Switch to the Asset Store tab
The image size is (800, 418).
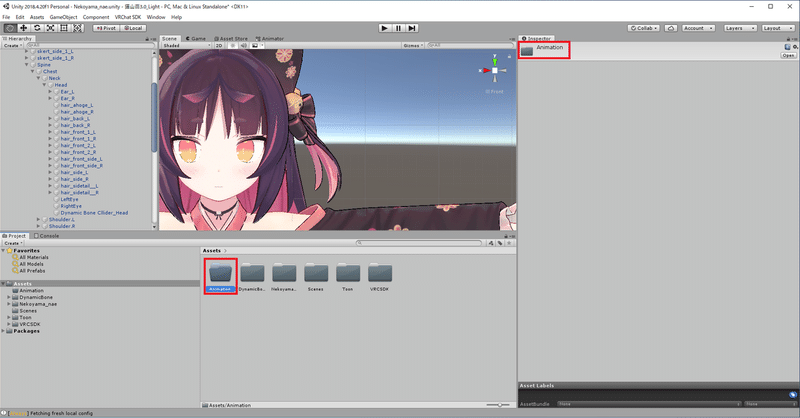[x=231, y=38]
